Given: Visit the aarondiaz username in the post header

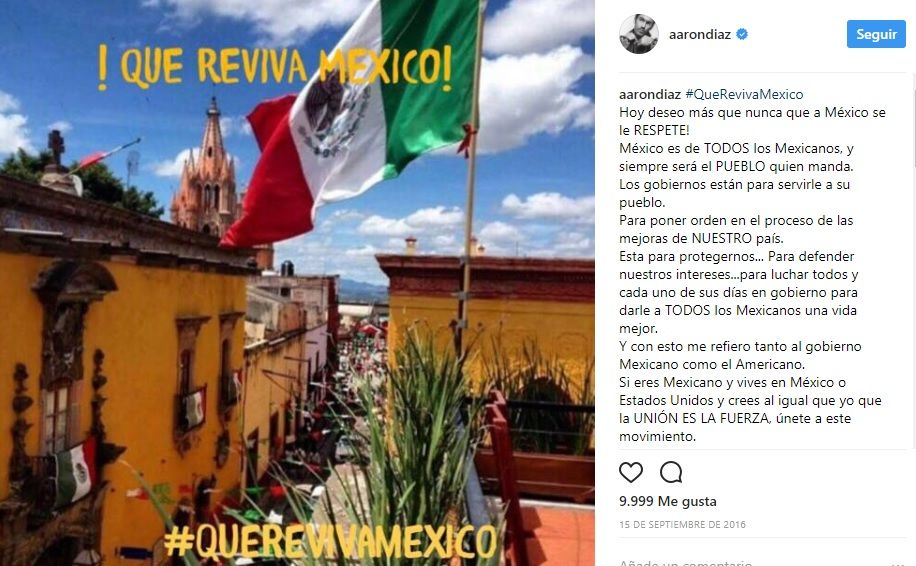Looking at the screenshot, I should click(700, 34).
